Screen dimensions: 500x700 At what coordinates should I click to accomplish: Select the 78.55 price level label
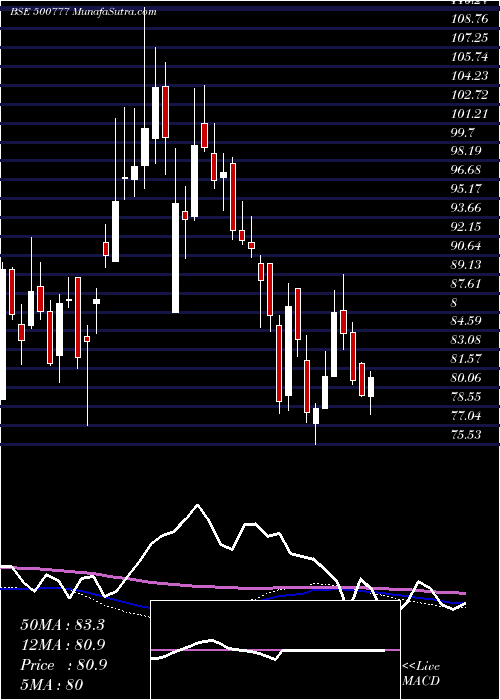click(467, 396)
